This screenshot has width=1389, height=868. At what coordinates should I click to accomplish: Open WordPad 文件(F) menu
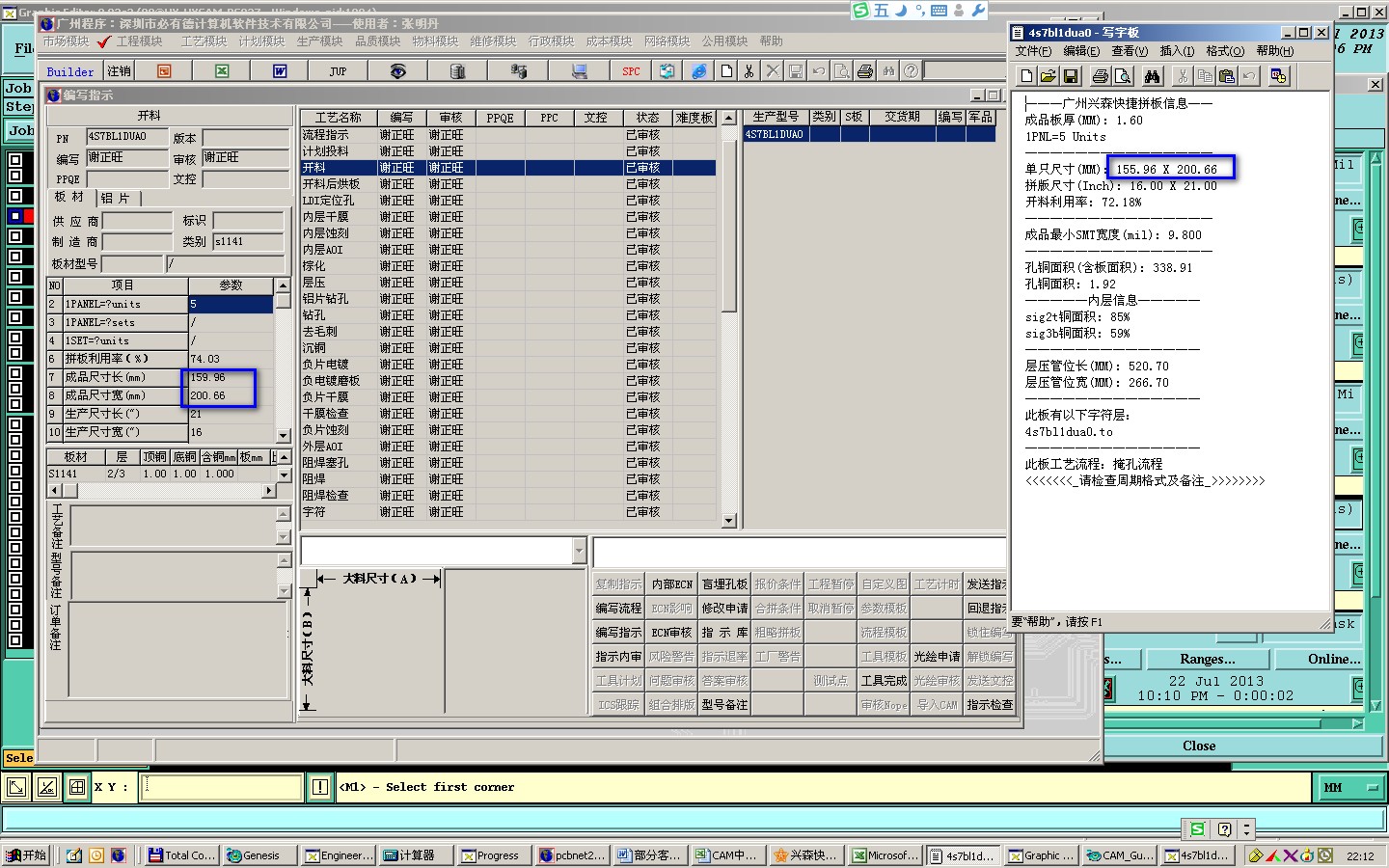[1033, 51]
